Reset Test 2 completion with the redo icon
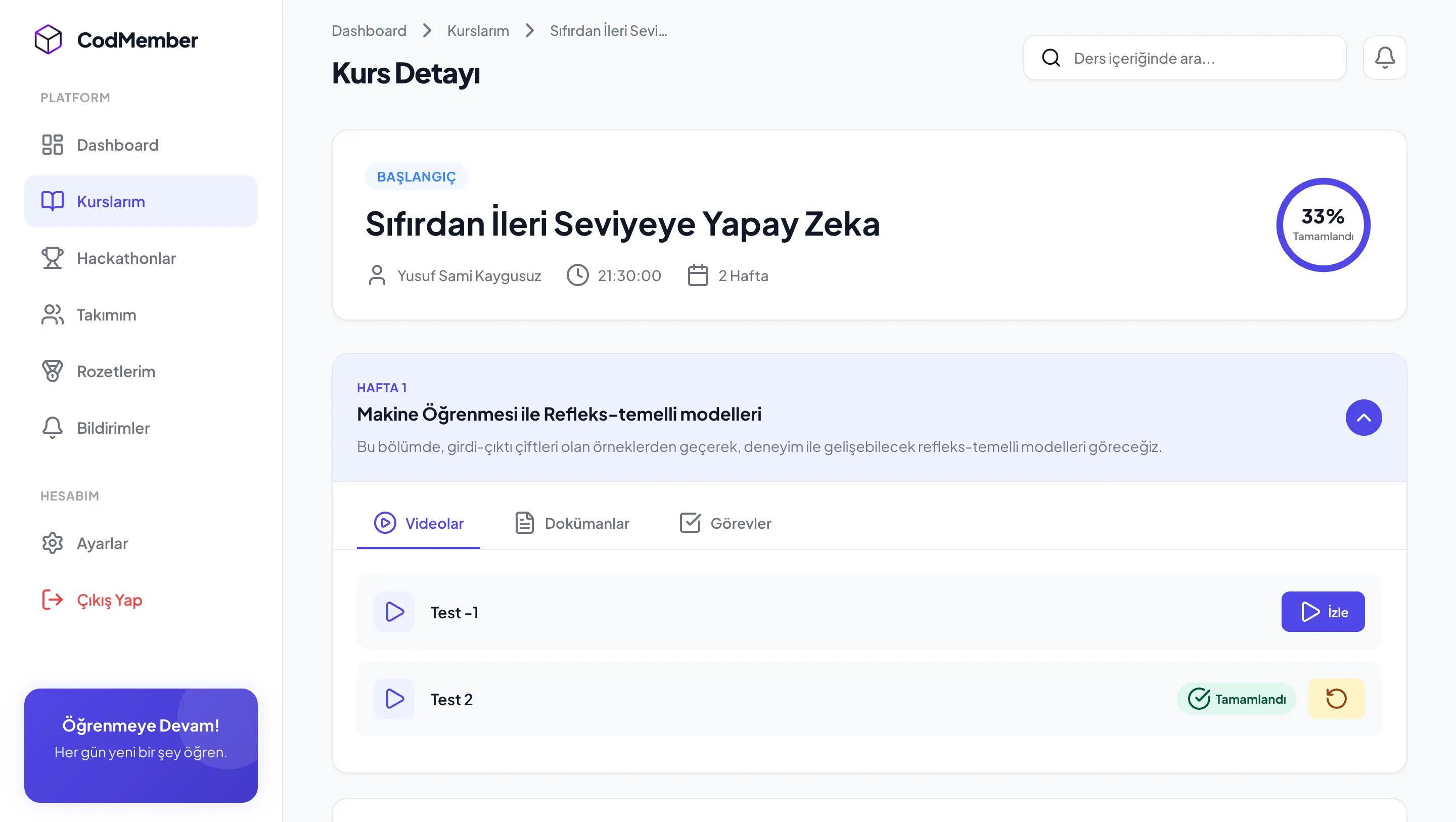 tap(1336, 699)
